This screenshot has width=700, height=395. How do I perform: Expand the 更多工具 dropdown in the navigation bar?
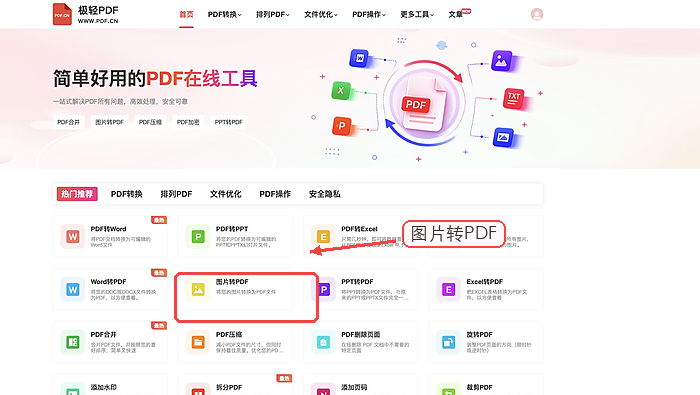417,14
